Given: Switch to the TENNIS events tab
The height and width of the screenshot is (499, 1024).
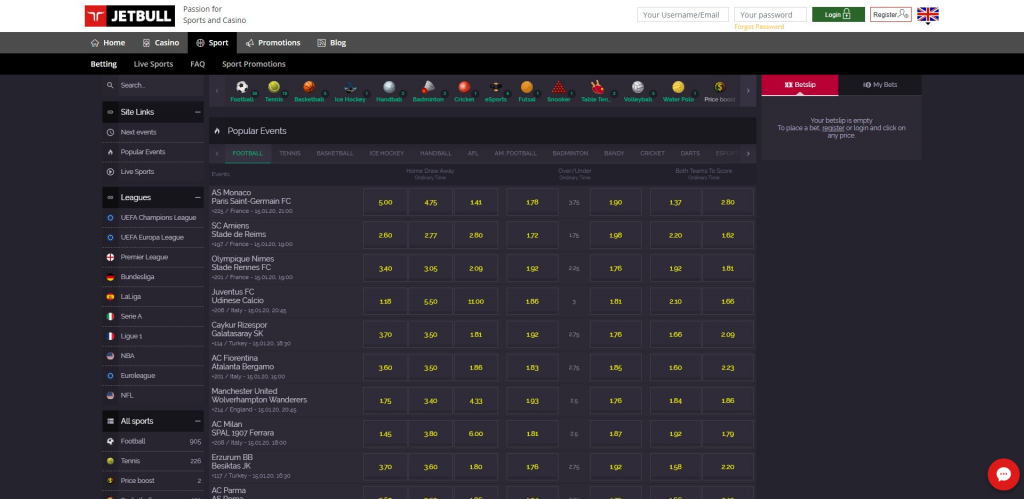Looking at the screenshot, I should [290, 153].
